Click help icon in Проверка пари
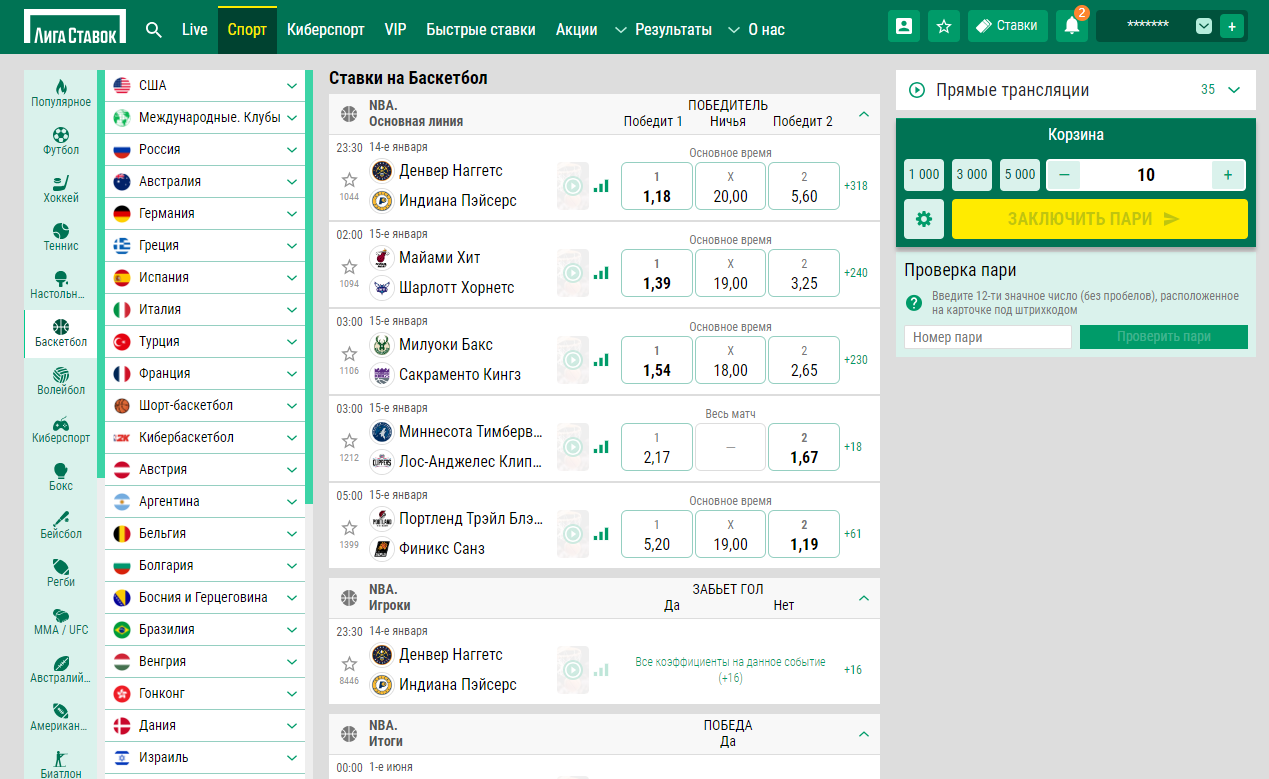This screenshot has width=1269, height=779. tap(913, 303)
